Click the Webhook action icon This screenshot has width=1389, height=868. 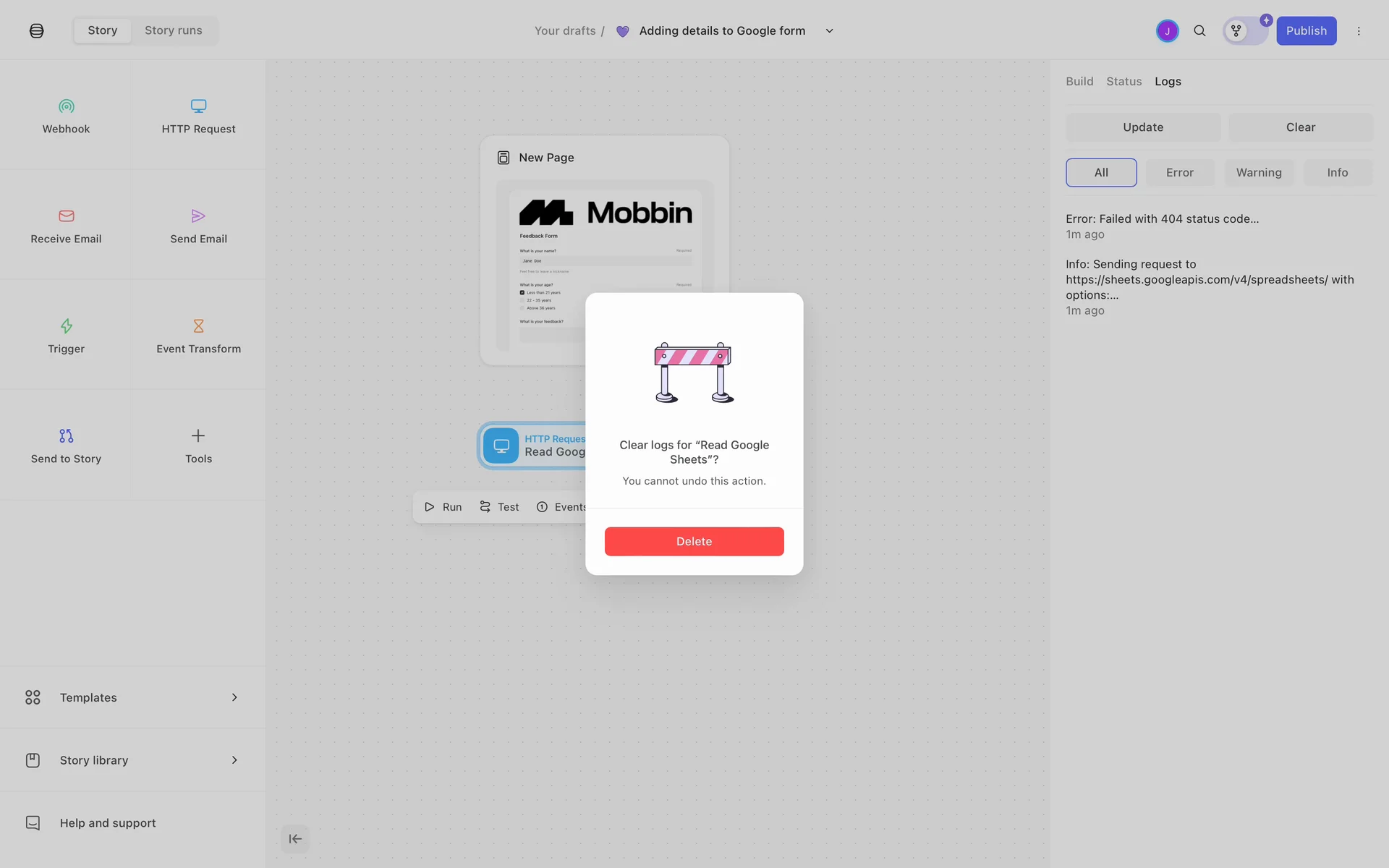point(66,106)
